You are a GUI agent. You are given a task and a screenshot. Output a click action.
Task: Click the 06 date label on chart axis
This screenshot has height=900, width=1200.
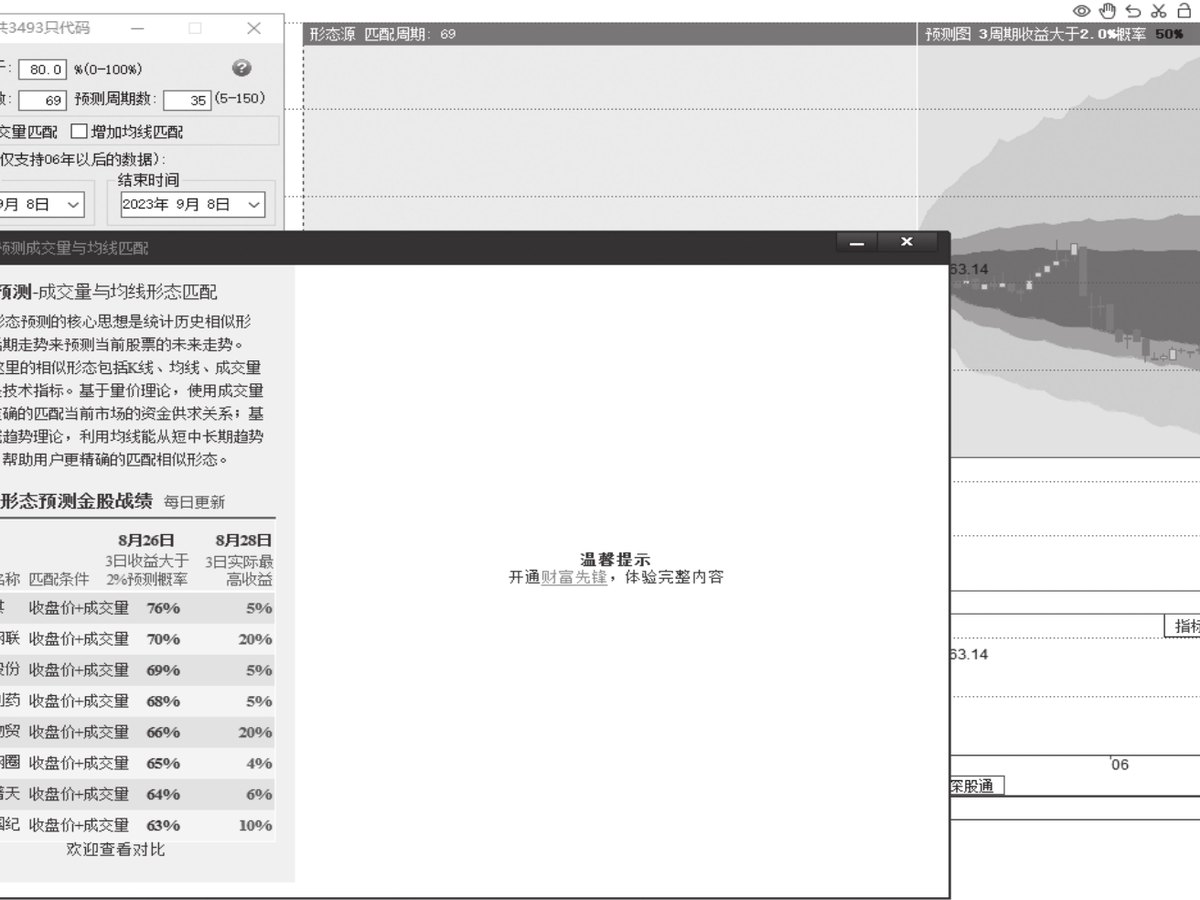click(1120, 765)
